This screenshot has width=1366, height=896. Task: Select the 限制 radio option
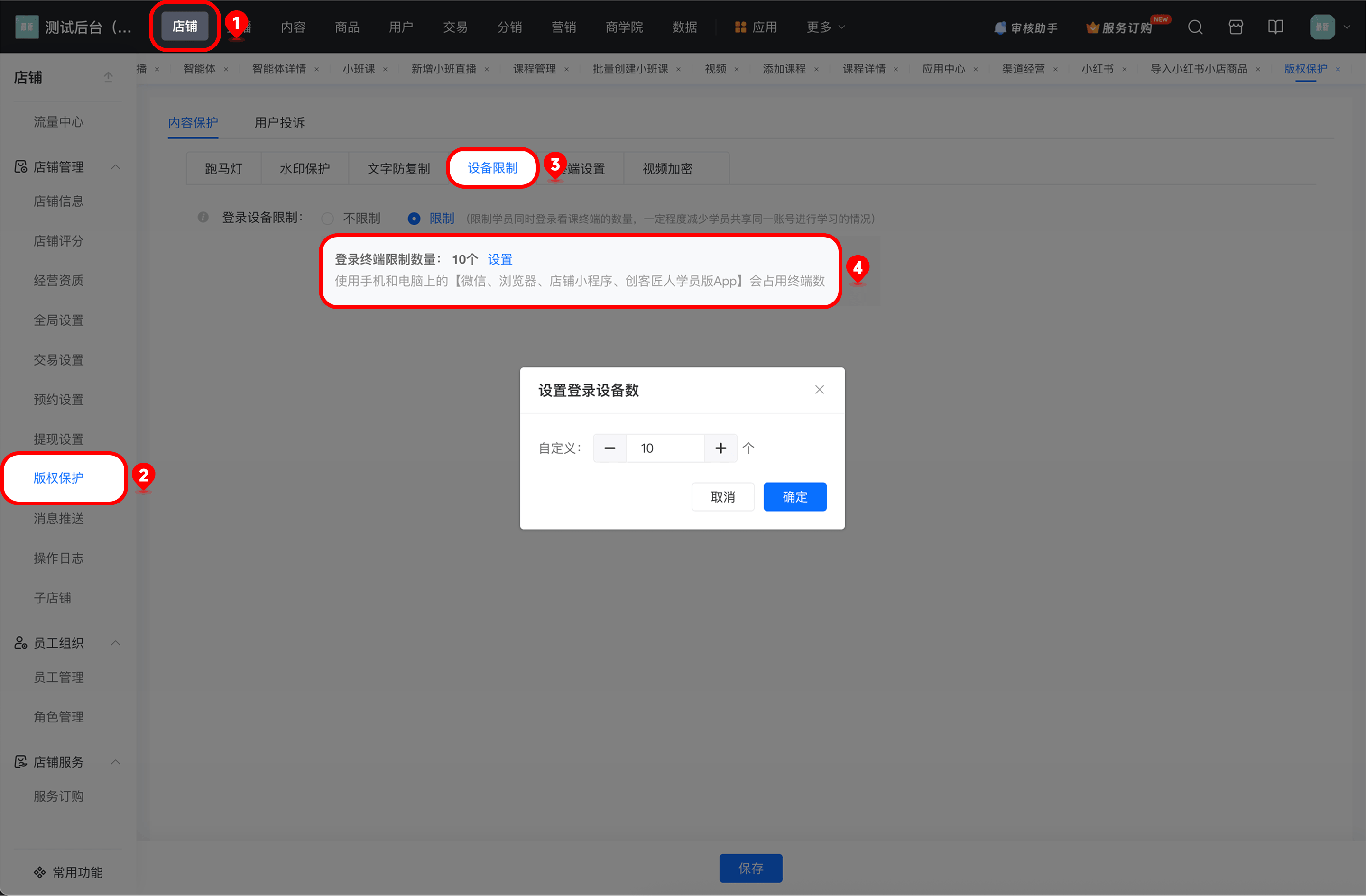[414, 219]
